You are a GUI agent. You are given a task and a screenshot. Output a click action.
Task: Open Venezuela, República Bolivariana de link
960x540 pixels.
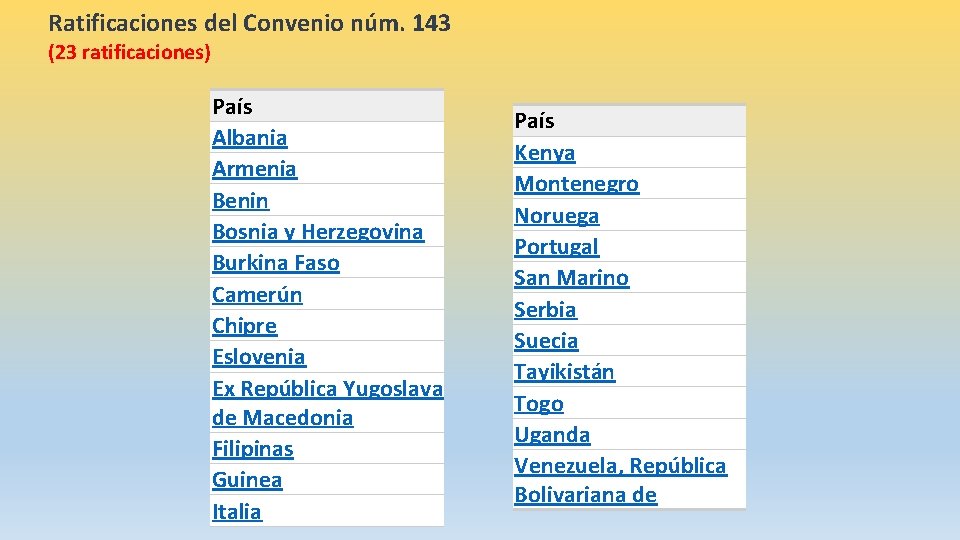click(620, 480)
